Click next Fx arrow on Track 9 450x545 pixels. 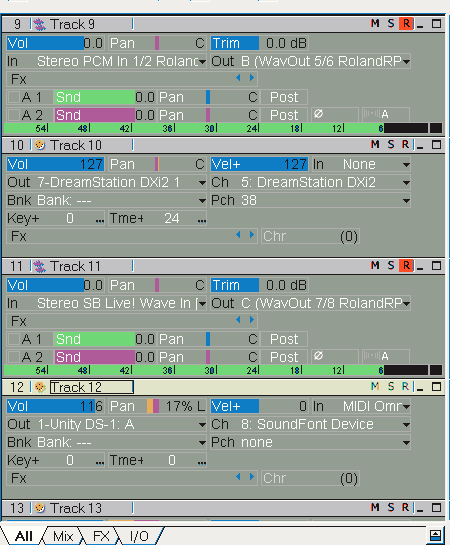pos(252,78)
